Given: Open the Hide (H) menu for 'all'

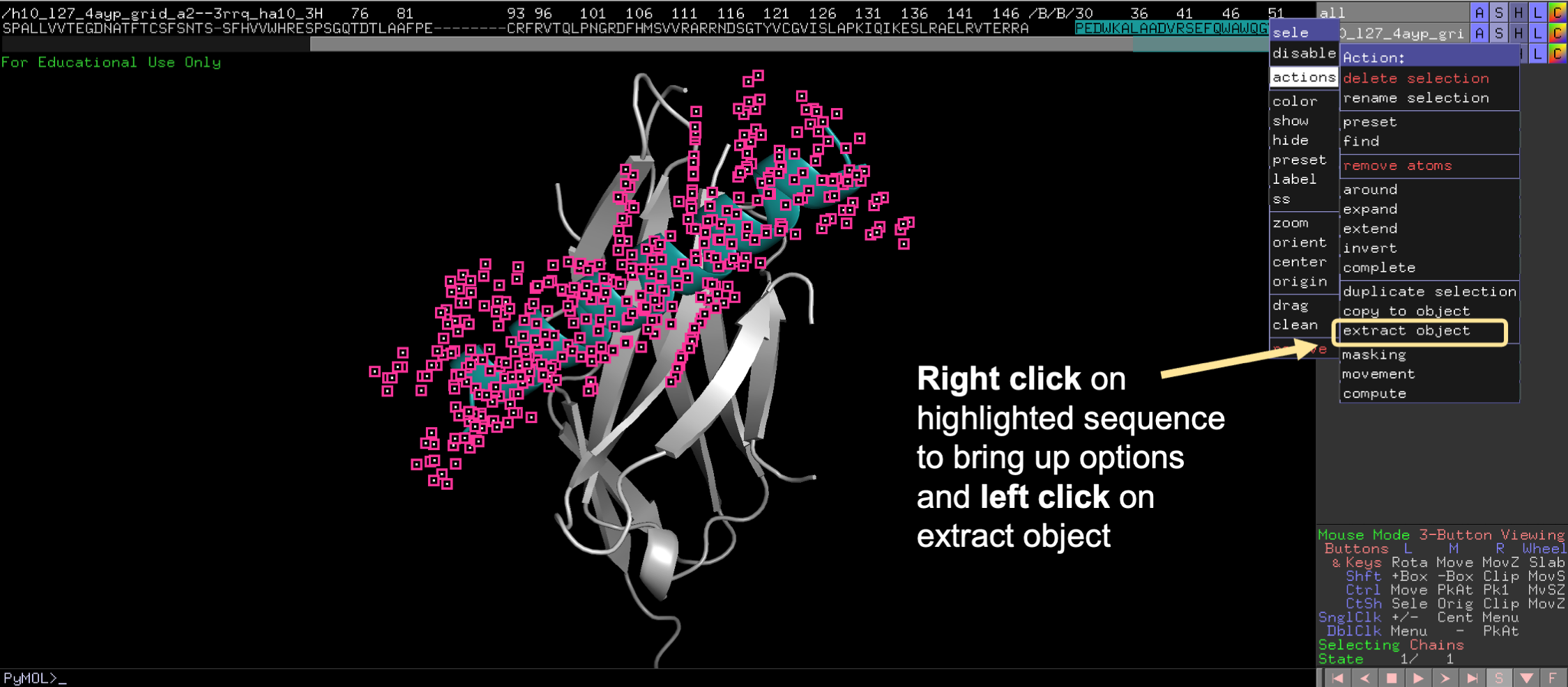Looking at the screenshot, I should pos(1518,13).
